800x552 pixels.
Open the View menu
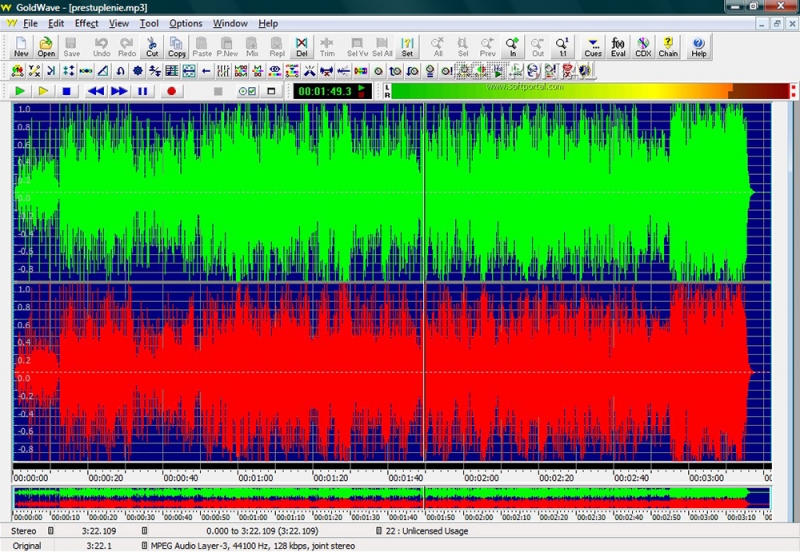[x=118, y=23]
